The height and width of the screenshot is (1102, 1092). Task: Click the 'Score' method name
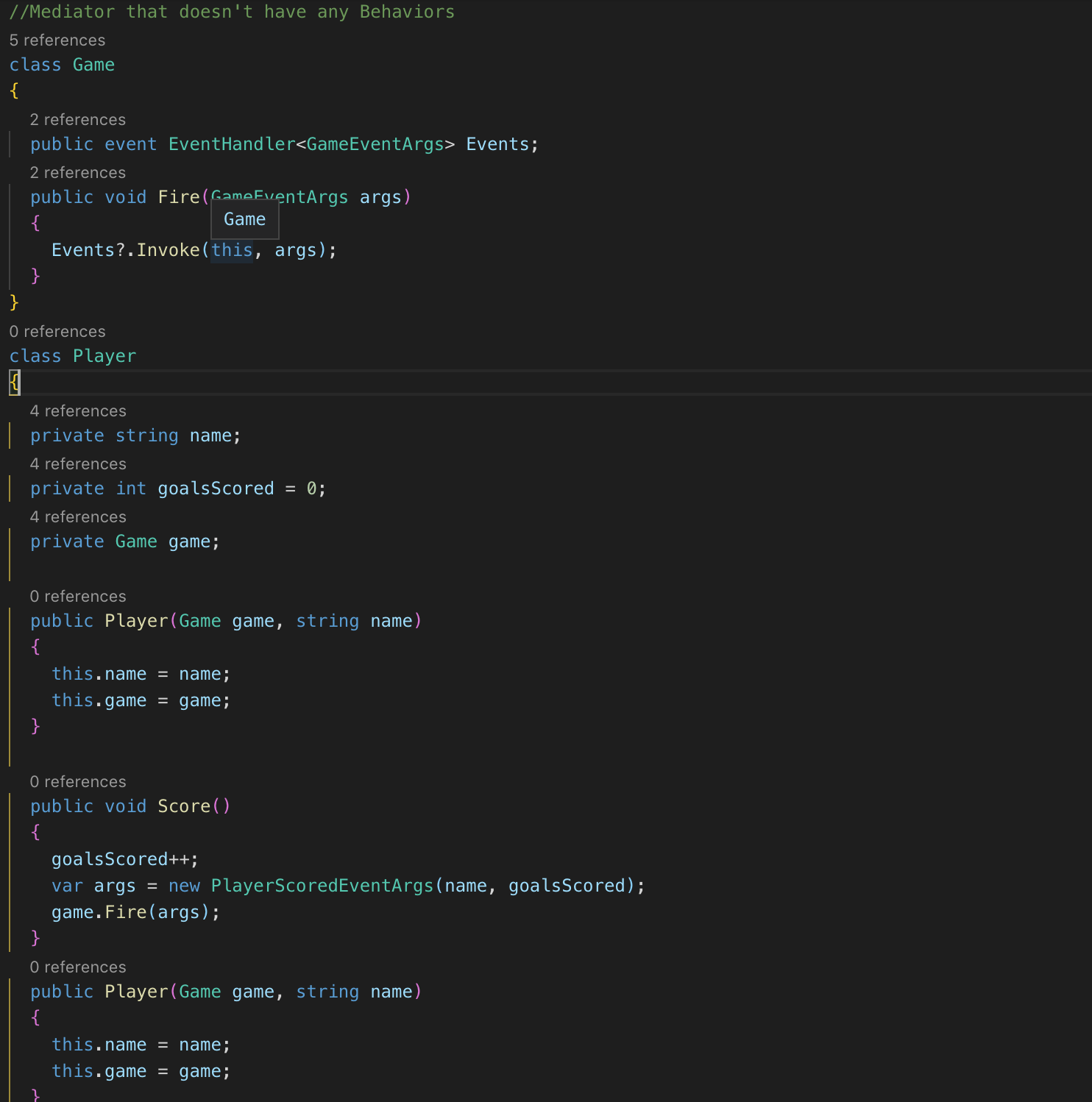184,806
